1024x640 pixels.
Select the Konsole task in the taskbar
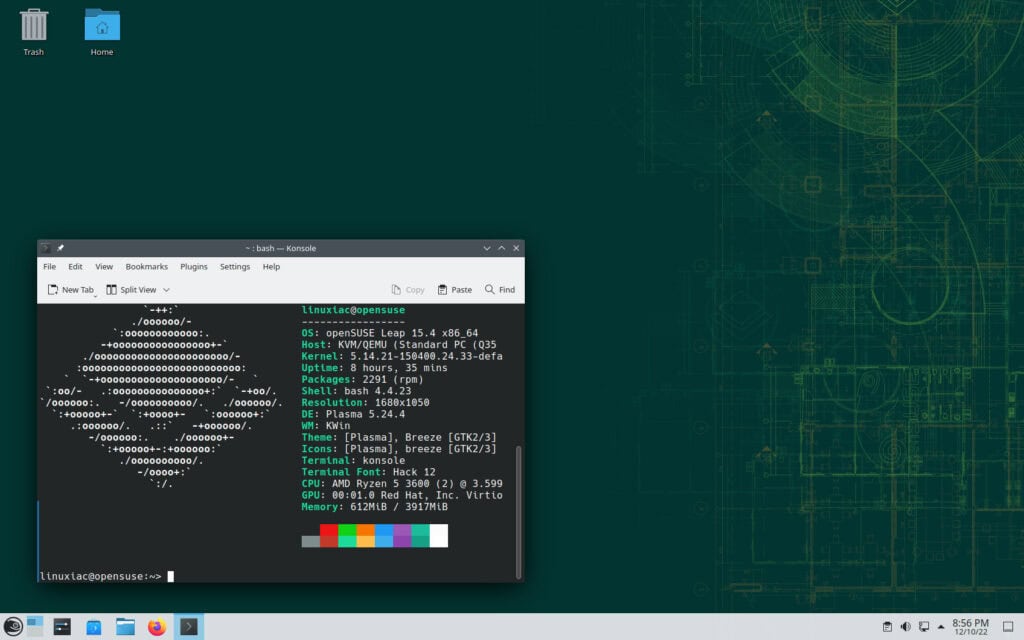pyautogui.click(x=189, y=627)
